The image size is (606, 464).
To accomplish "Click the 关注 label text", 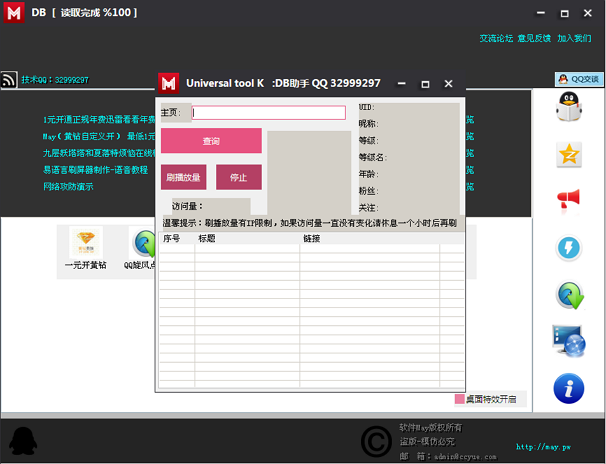I will [368, 208].
